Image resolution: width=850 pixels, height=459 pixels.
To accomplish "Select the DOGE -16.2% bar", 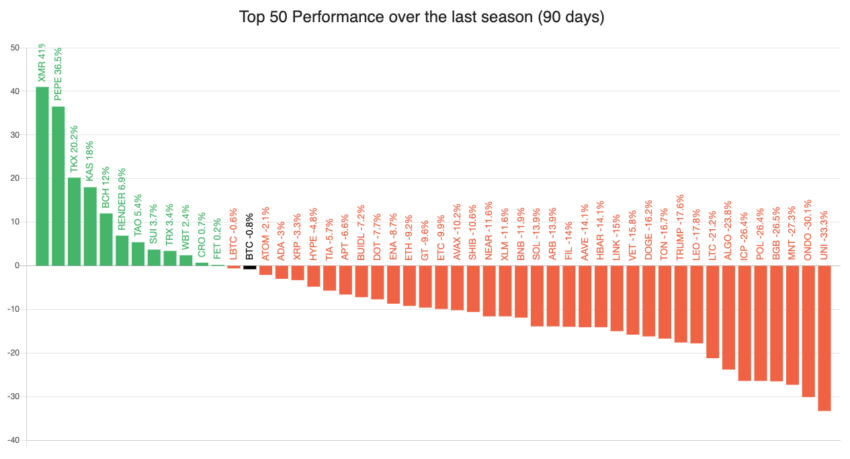I will pyautogui.click(x=648, y=301).
